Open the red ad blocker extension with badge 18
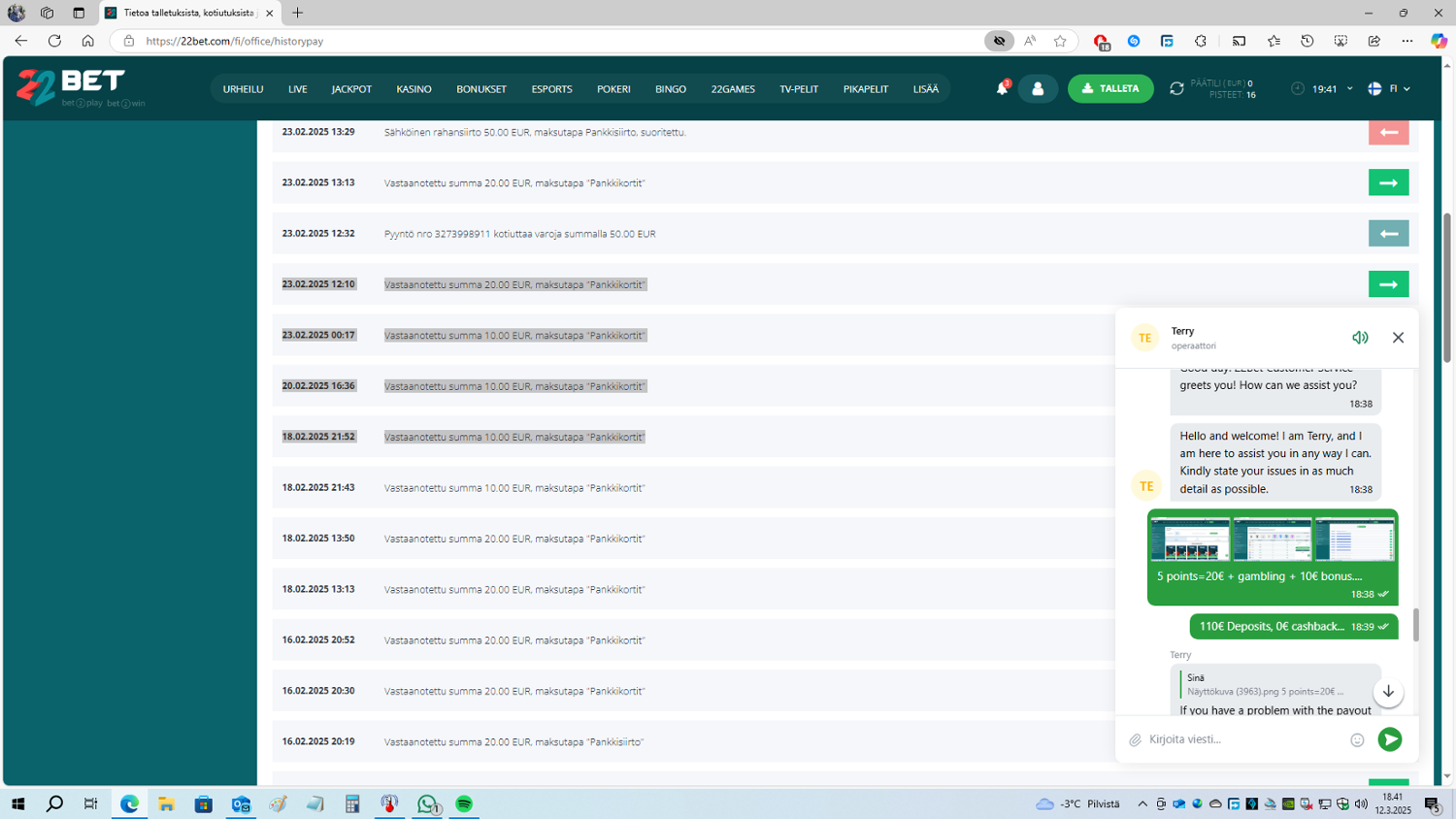The height and width of the screenshot is (819, 1456). 1102,41
